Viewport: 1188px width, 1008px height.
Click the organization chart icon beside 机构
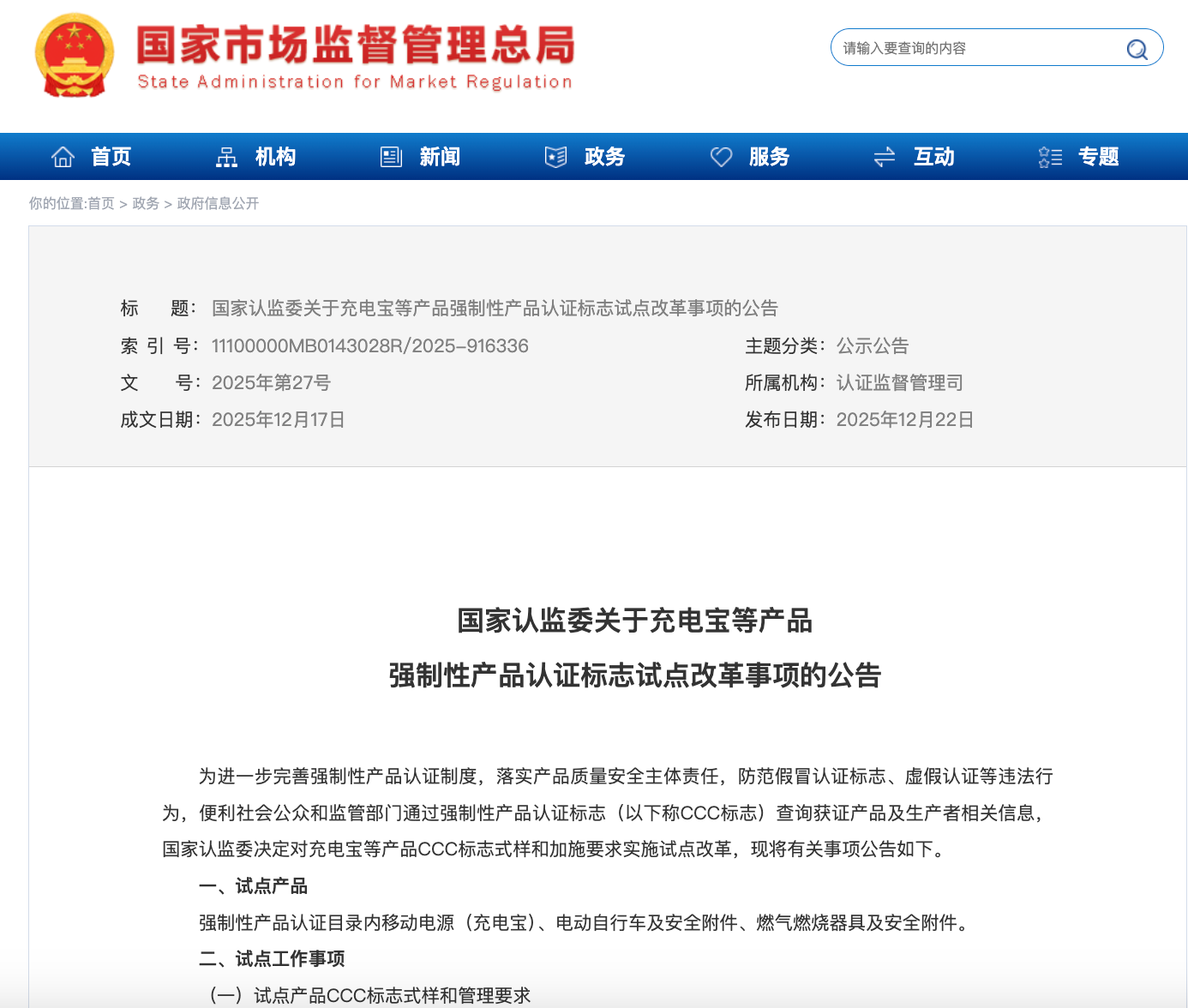tap(227, 157)
